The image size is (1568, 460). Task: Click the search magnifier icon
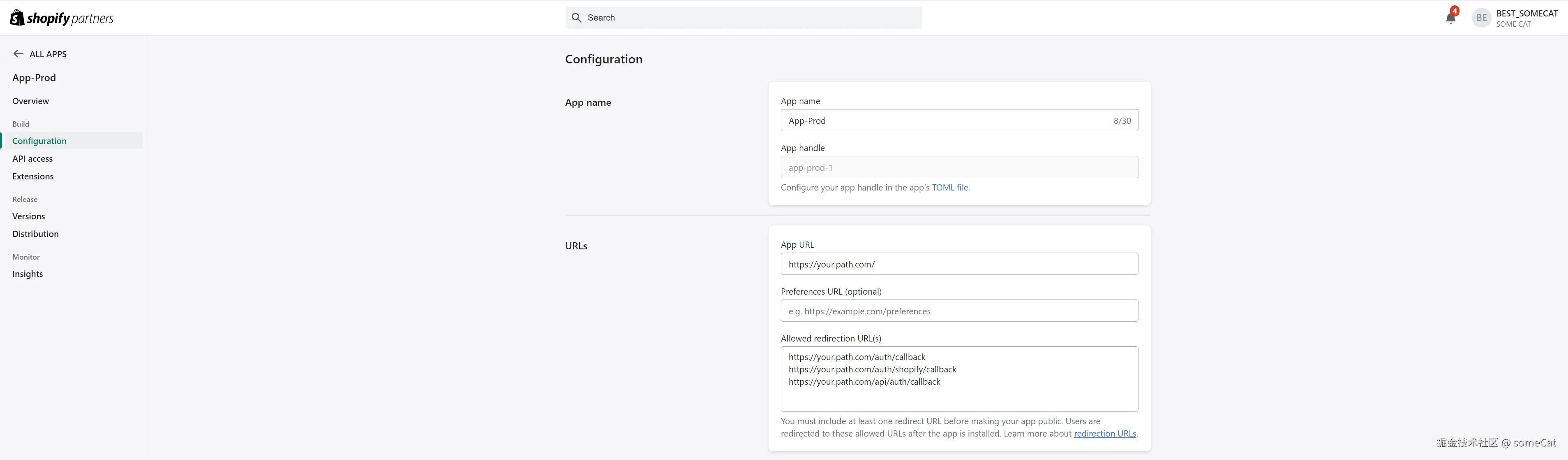point(576,18)
